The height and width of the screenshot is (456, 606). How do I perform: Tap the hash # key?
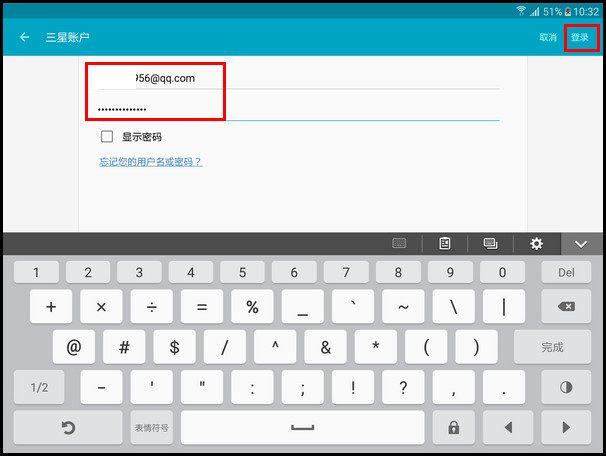pos(124,347)
